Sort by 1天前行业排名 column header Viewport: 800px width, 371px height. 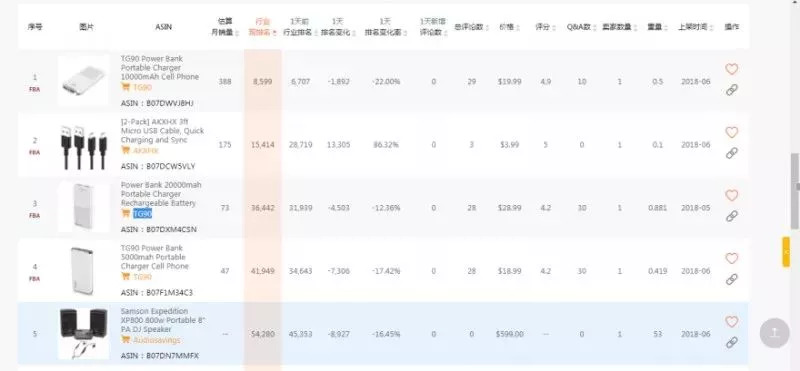[300, 27]
